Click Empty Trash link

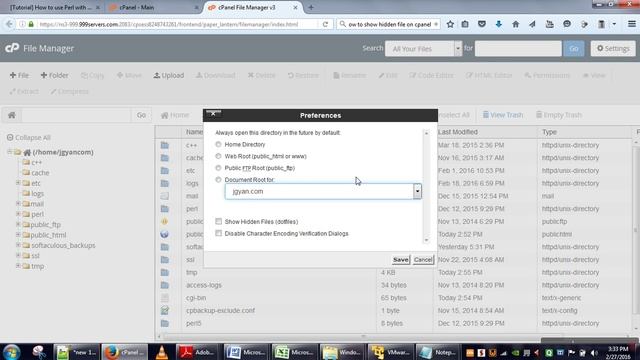coord(558,115)
